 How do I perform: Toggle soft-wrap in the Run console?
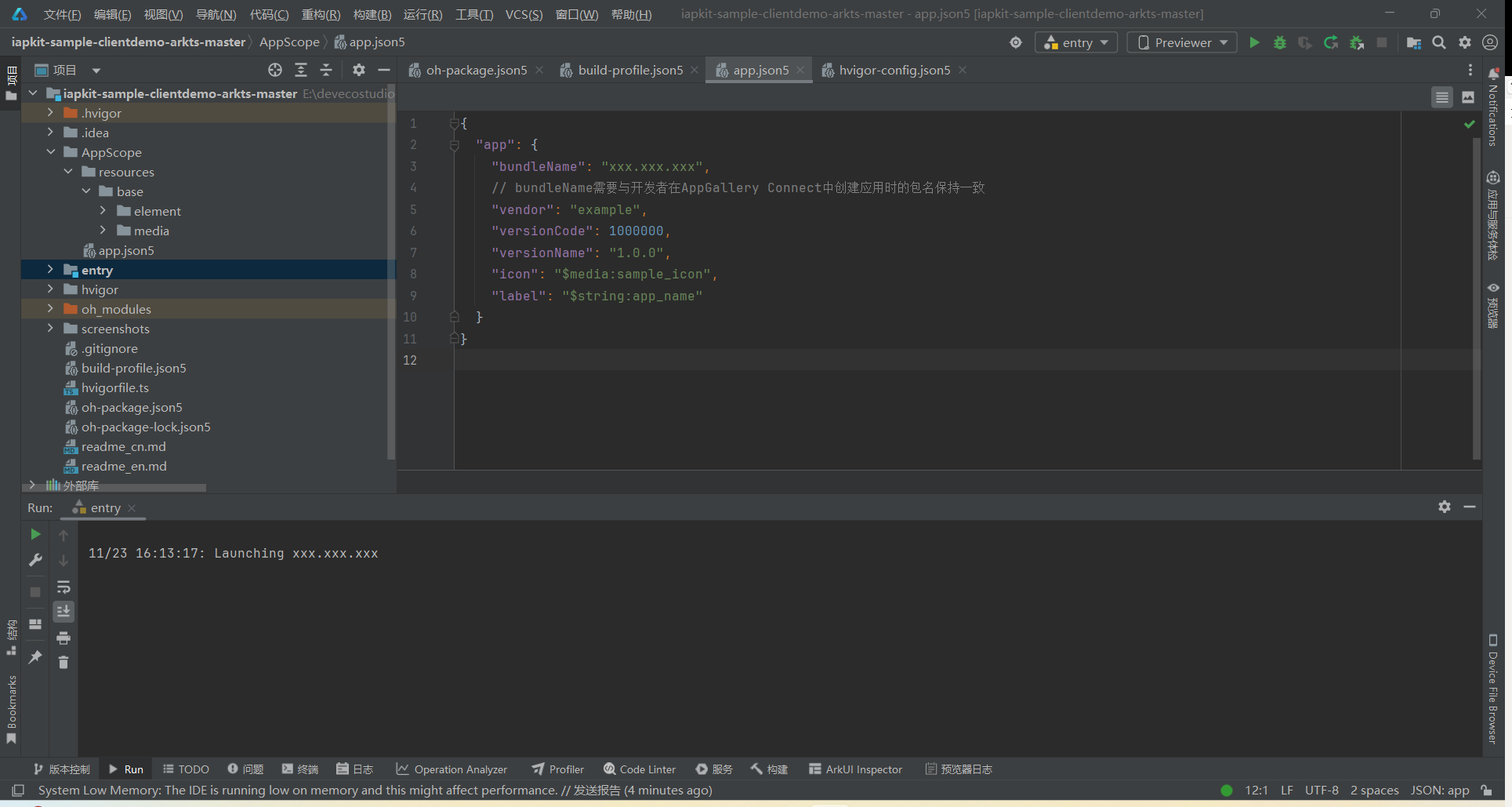pyautogui.click(x=63, y=587)
